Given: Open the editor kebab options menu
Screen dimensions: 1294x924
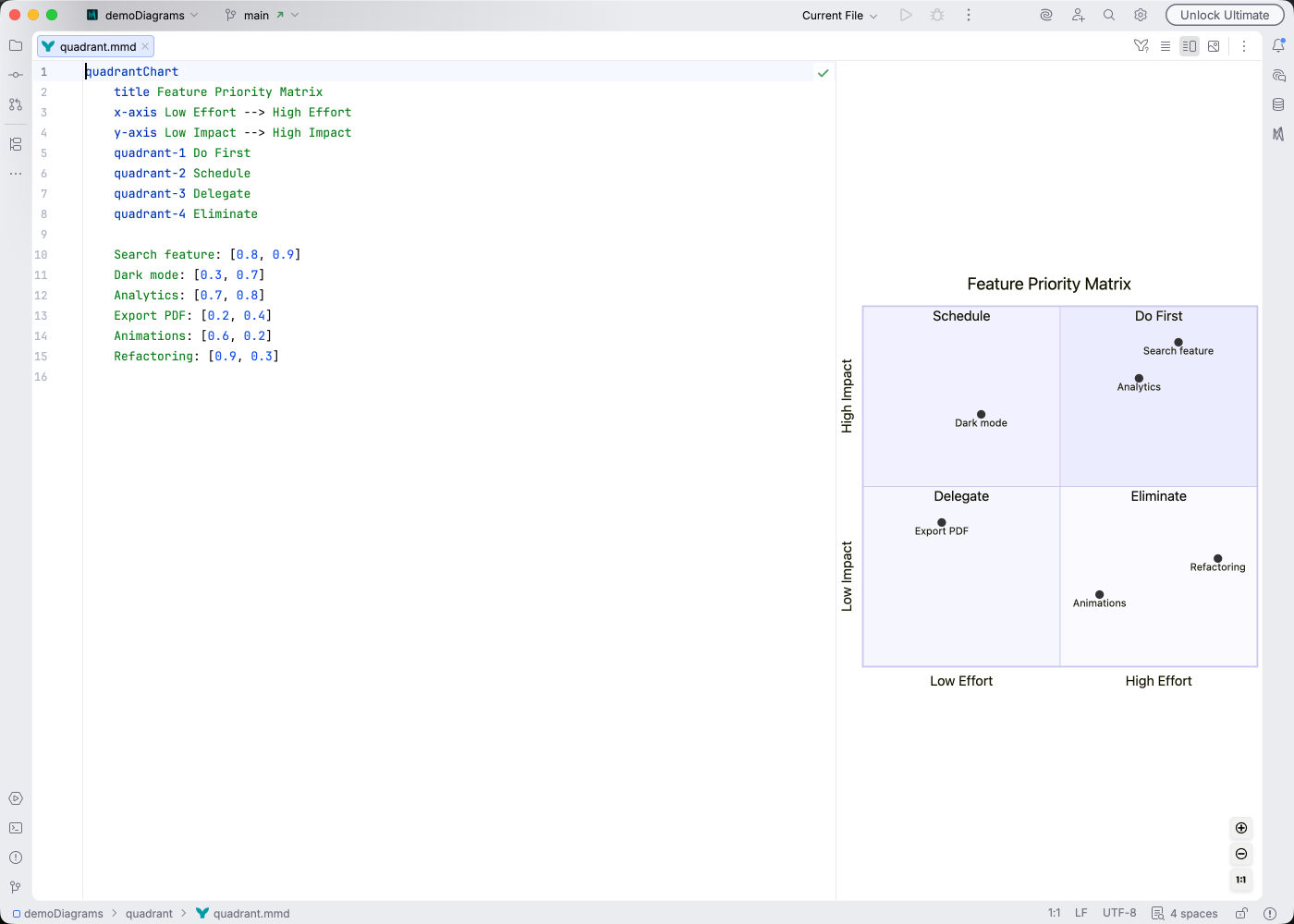Looking at the screenshot, I should coord(1244,45).
